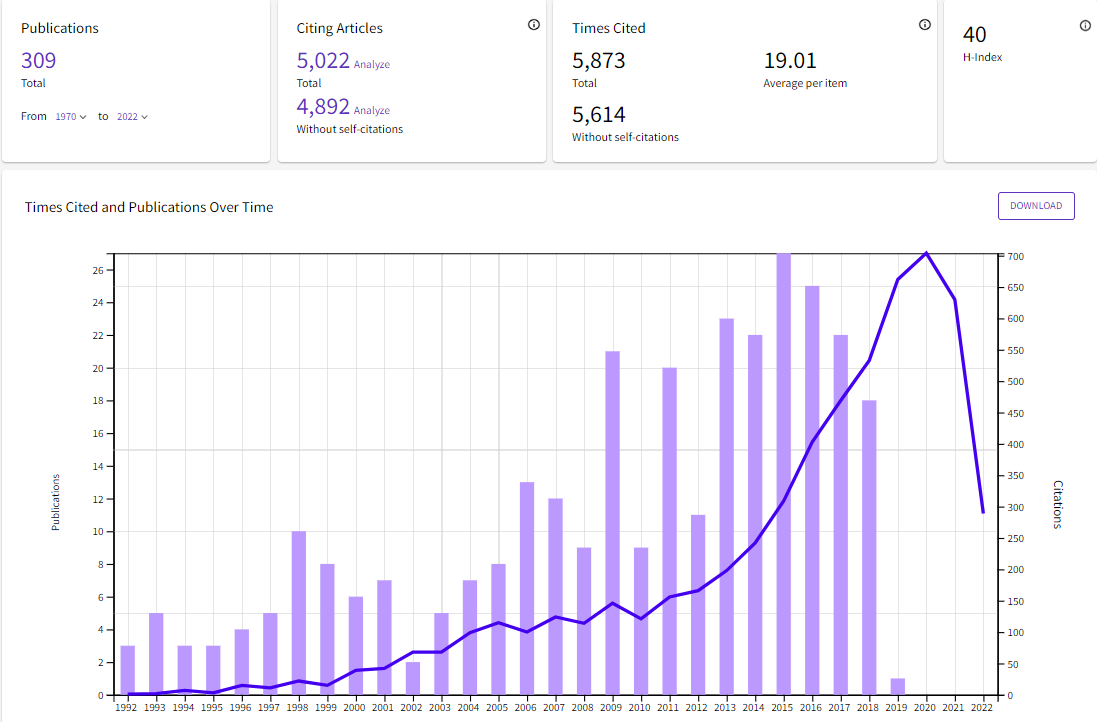Click Analyze next to 5,022 citing articles
Screen dimensions: 1097x722
[370, 62]
